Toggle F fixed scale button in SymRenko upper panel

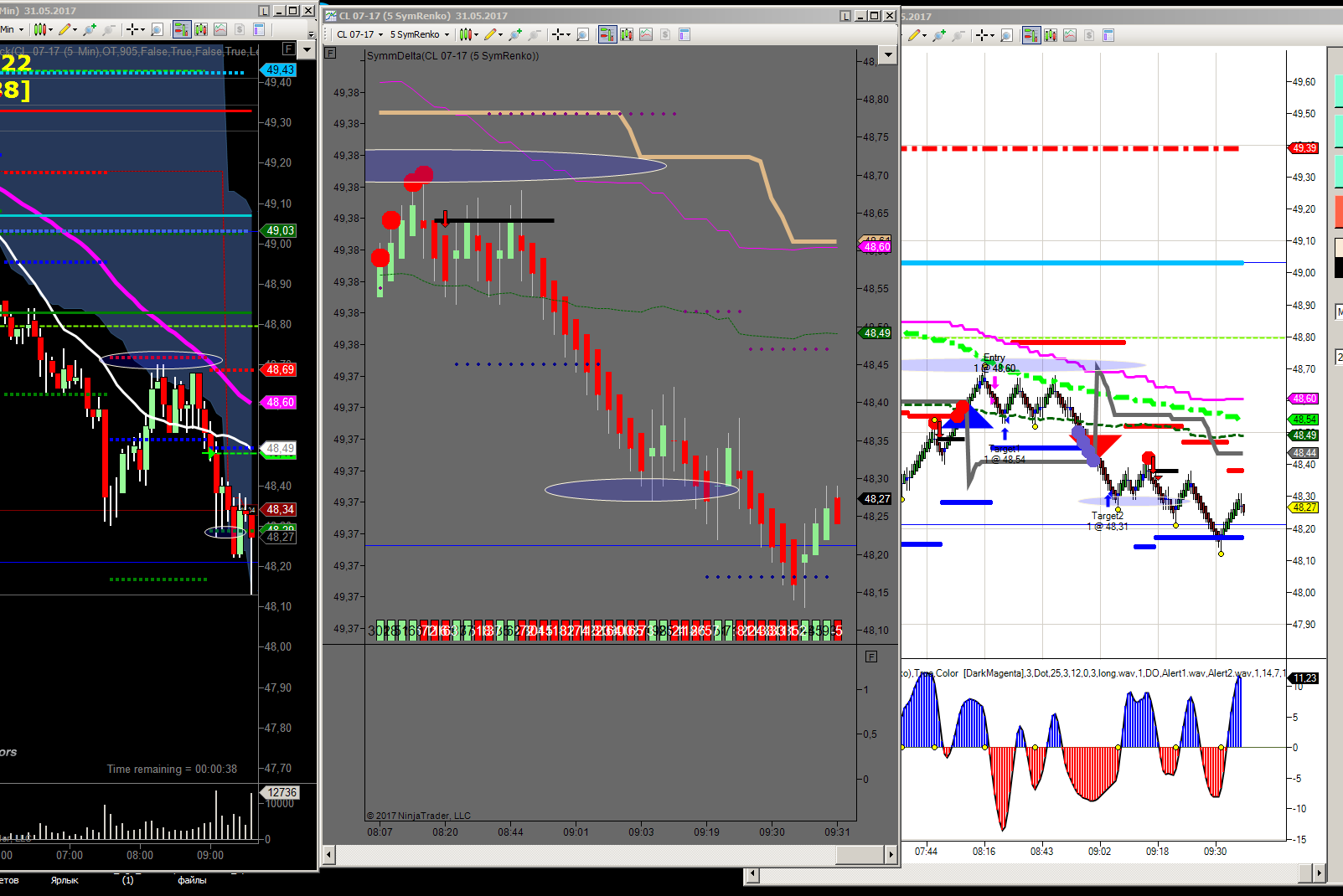point(331,53)
